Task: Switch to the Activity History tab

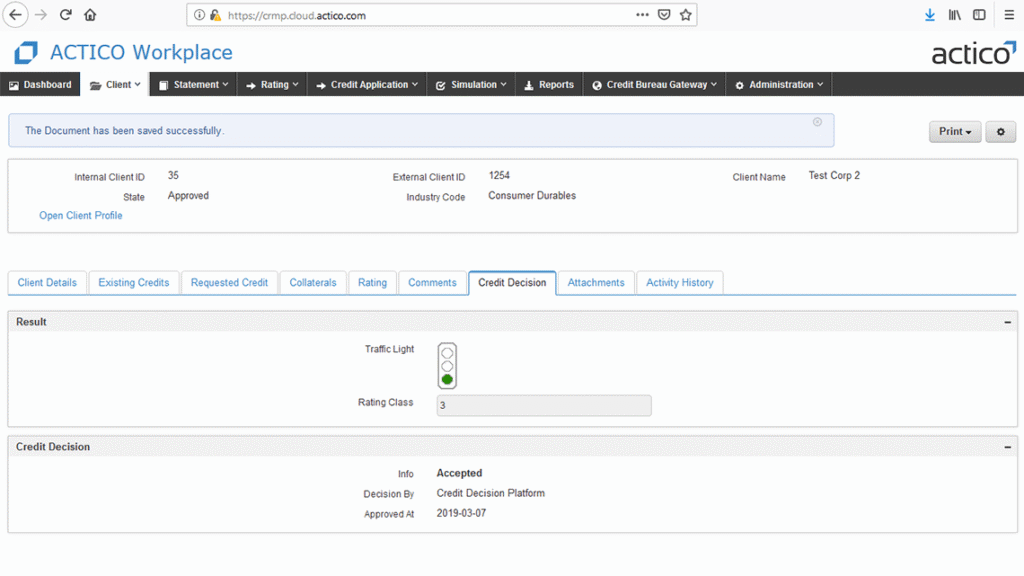Action: pos(679,283)
